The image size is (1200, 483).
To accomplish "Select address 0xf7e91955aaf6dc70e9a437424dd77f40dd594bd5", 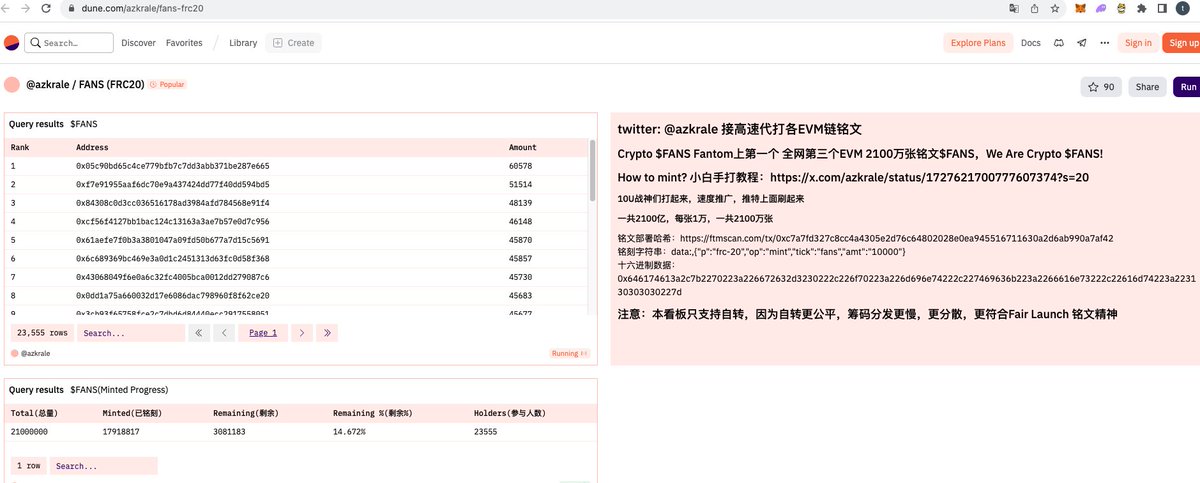I will tap(172, 184).
